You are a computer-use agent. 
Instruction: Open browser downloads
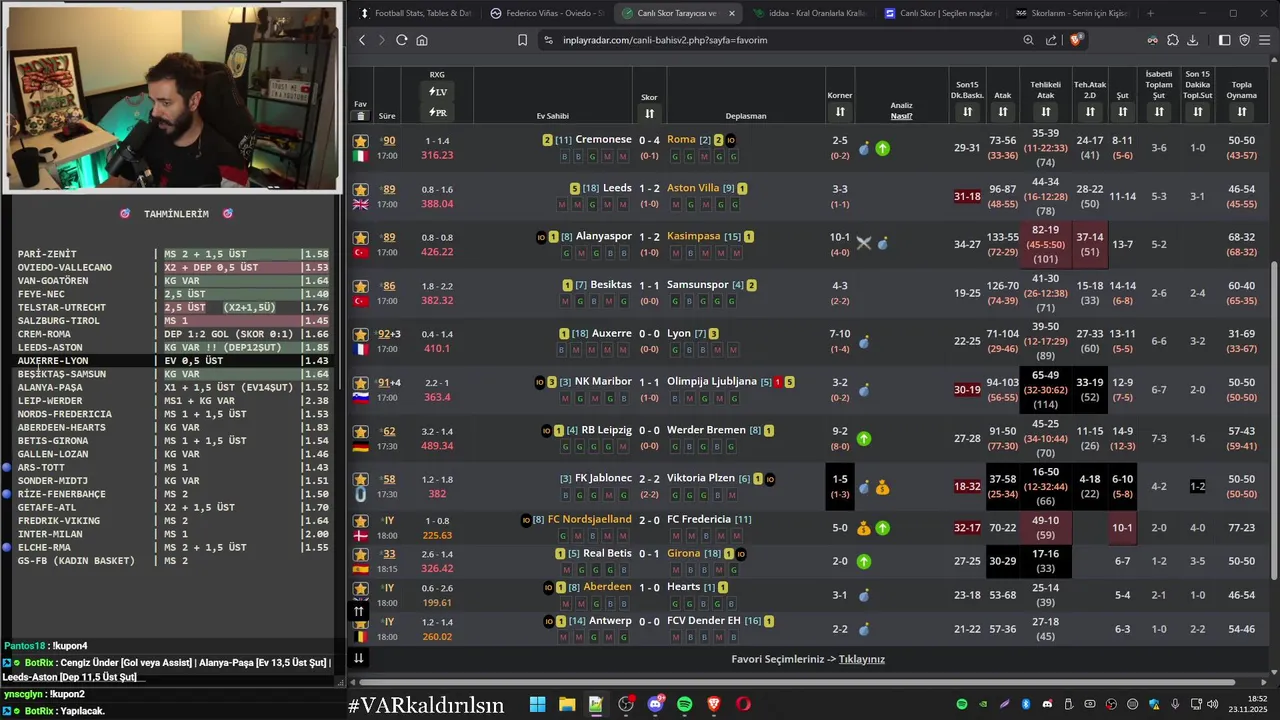pyautogui.click(x=1193, y=40)
